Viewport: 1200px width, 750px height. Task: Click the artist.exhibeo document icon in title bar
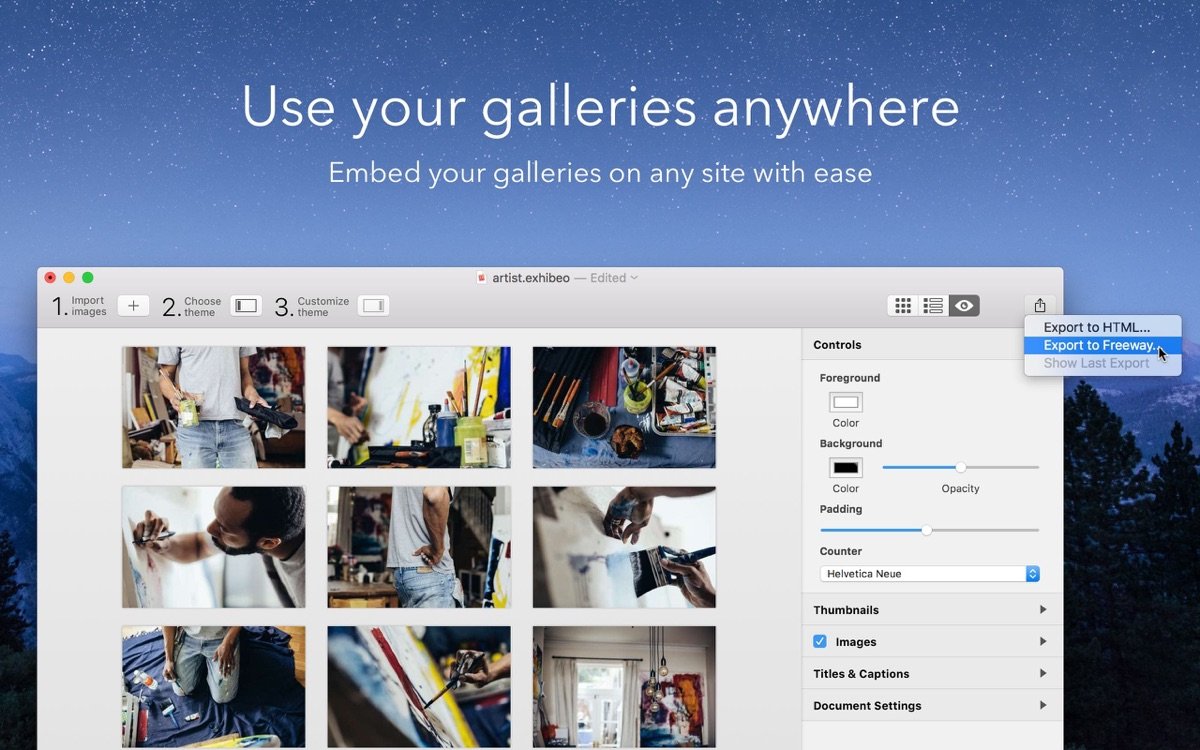482,278
